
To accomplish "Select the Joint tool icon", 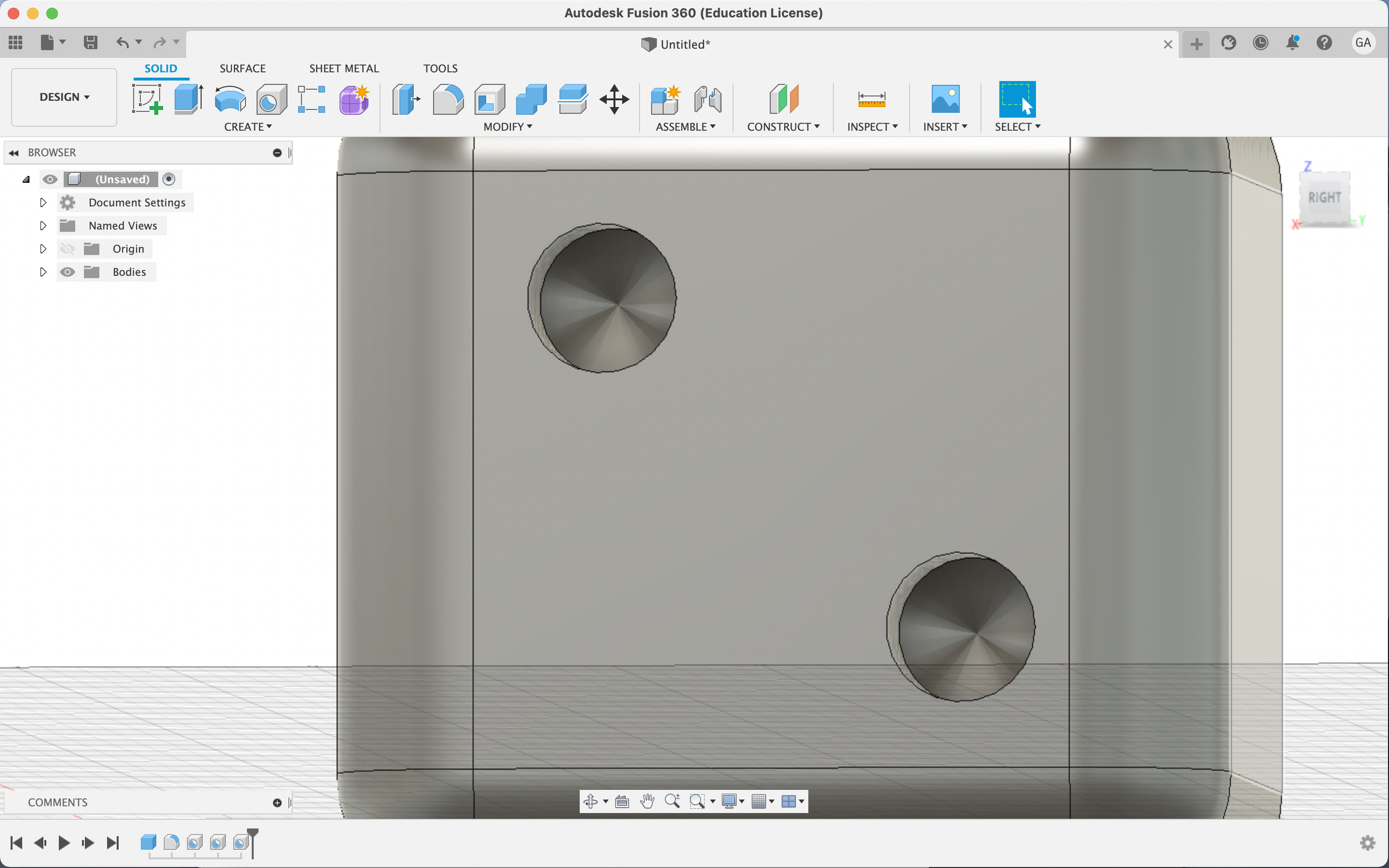I will [x=707, y=98].
